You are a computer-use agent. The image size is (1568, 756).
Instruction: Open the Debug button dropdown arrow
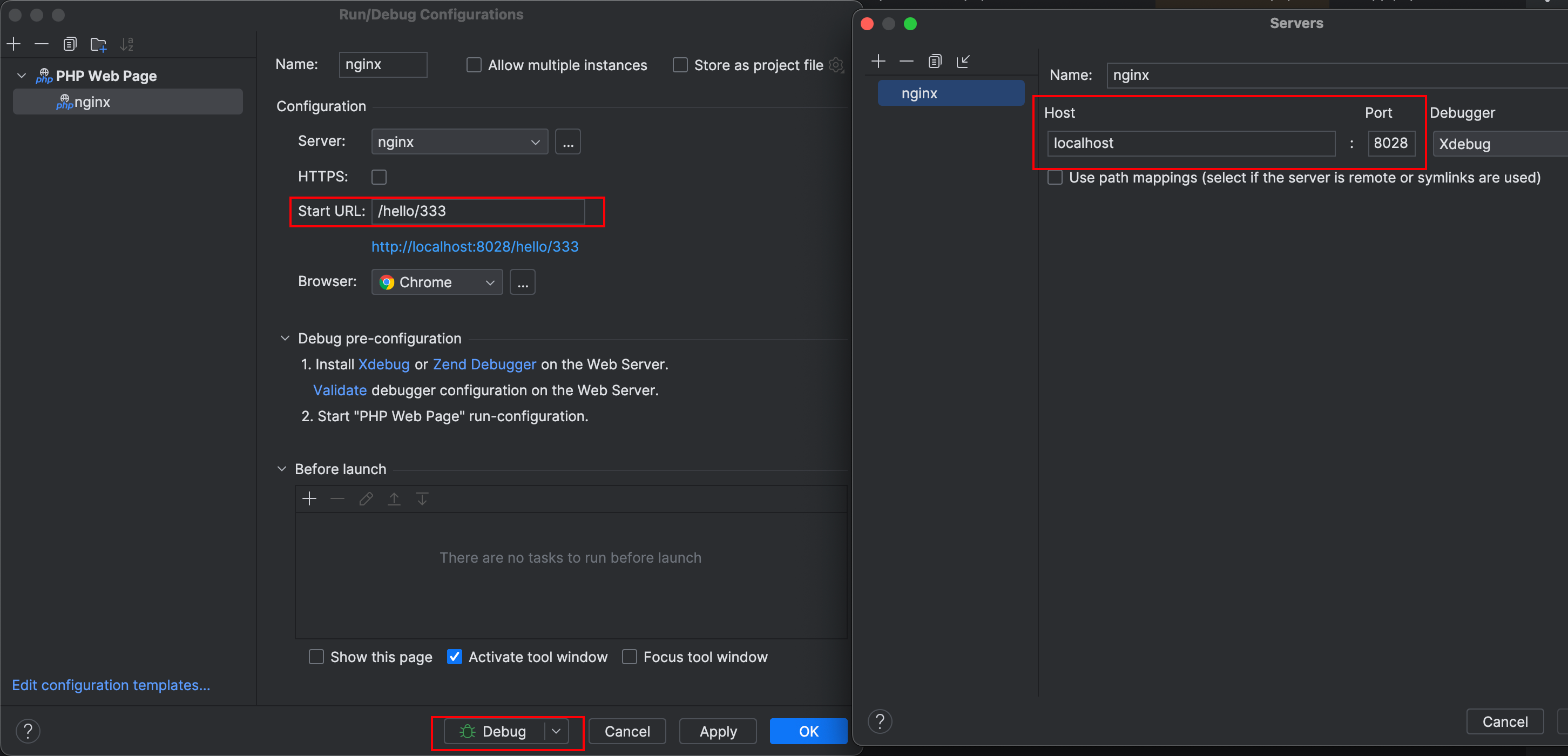556,731
